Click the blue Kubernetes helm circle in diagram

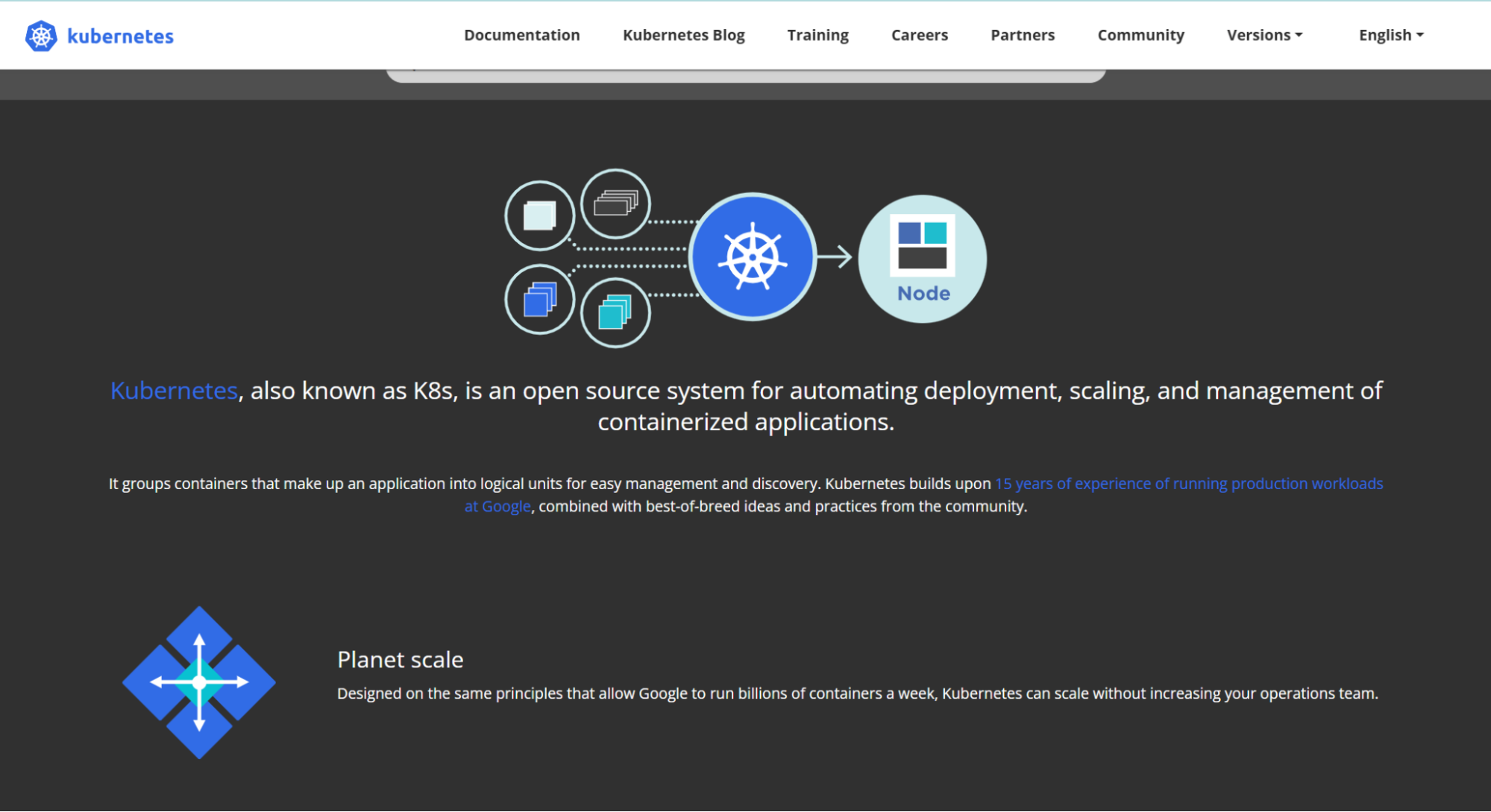[753, 257]
